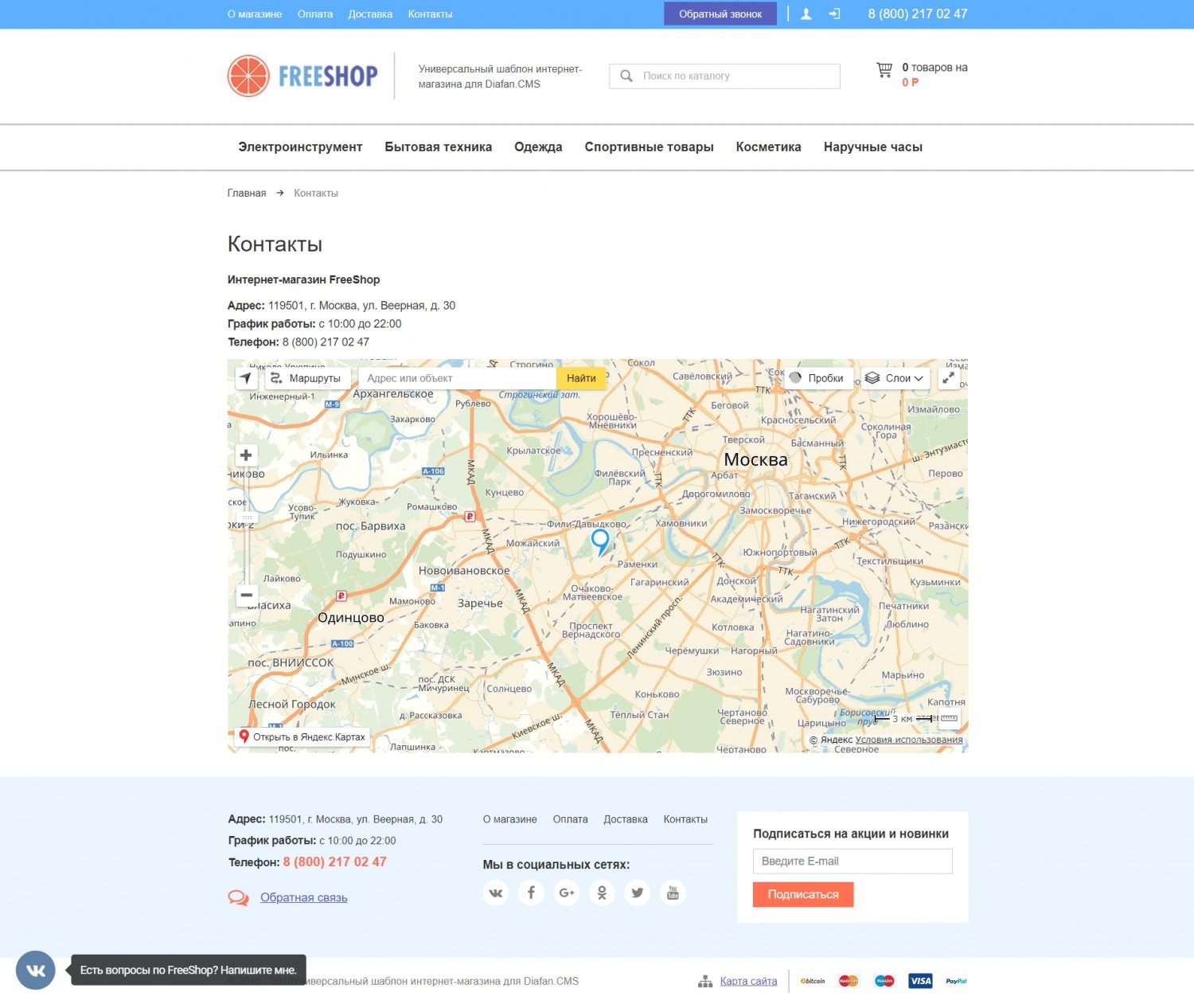Image resolution: width=1194 pixels, height=1008 pixels.
Task: Open Спортивные товары category menu
Action: (649, 147)
